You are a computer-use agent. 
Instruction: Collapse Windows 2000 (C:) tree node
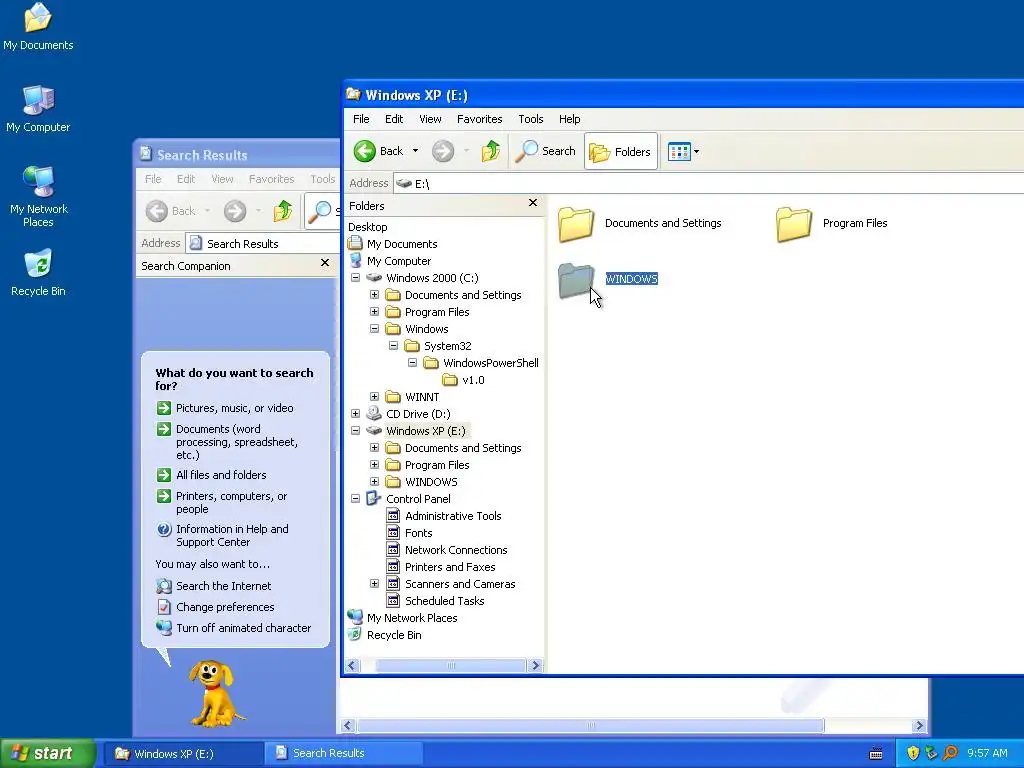tap(355, 278)
